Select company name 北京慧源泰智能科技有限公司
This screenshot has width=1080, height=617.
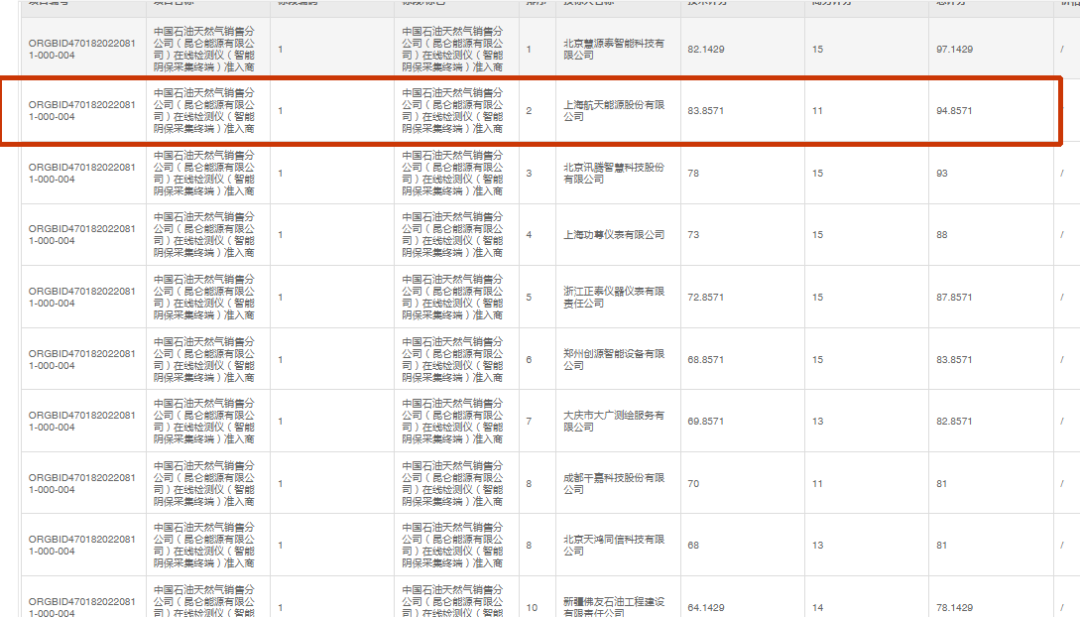coord(614,49)
